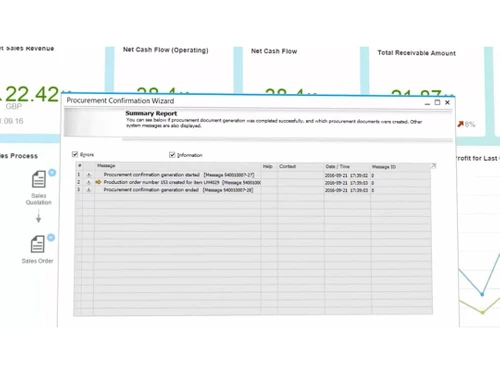Click the Total Receivable Amount dashboard title

point(416,53)
